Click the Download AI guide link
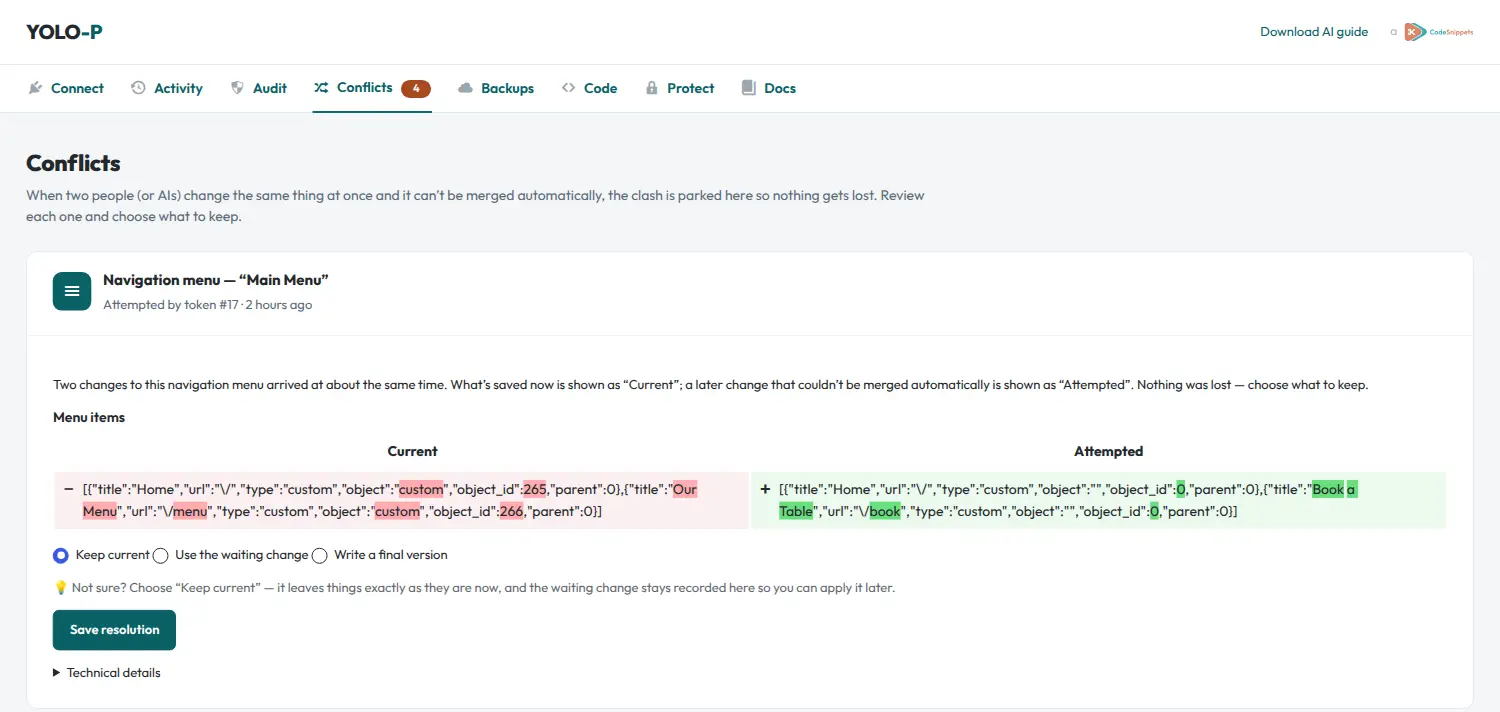This screenshot has height=712, width=1500. coord(1314,32)
